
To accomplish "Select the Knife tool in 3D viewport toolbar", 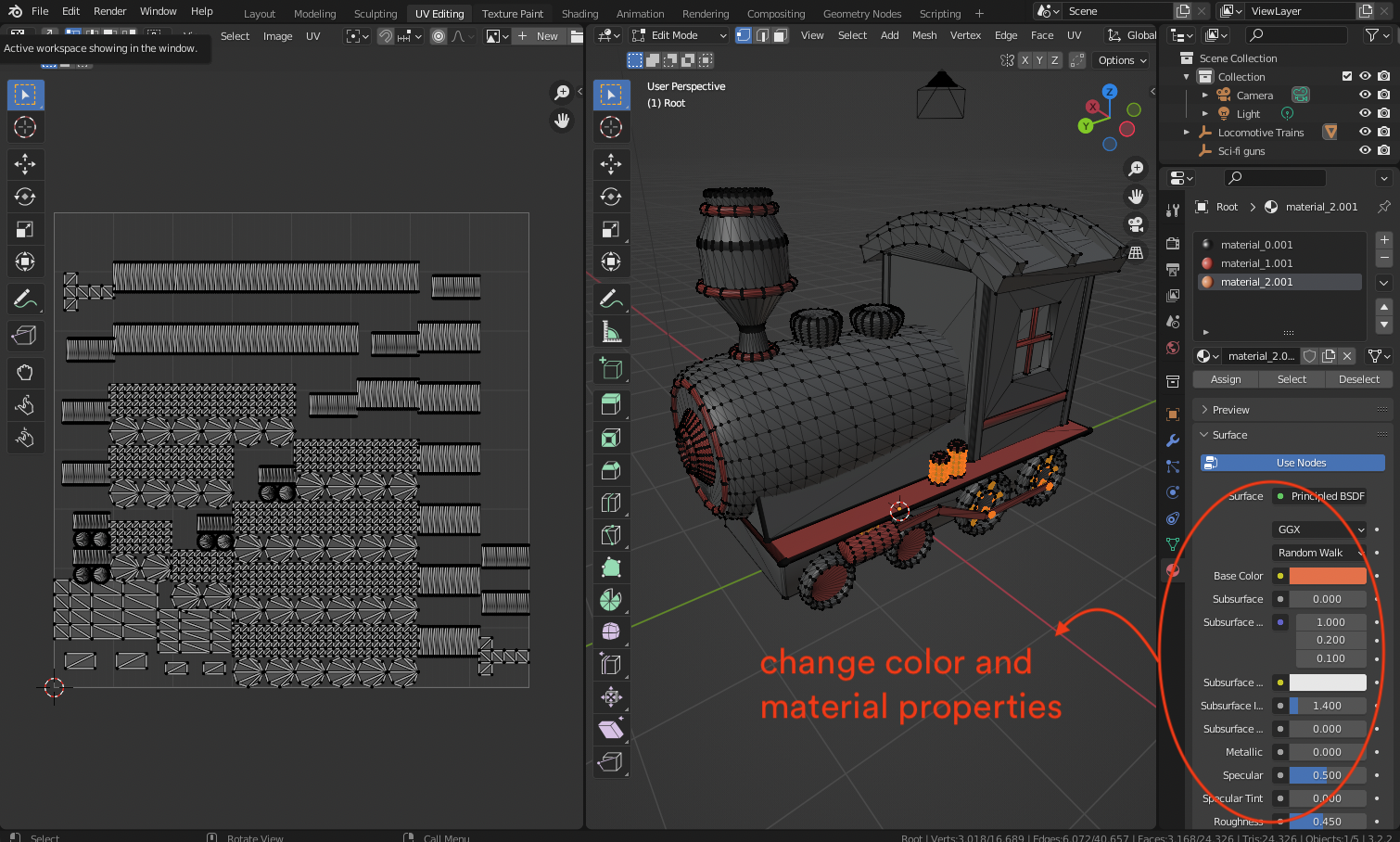I will click(611, 535).
